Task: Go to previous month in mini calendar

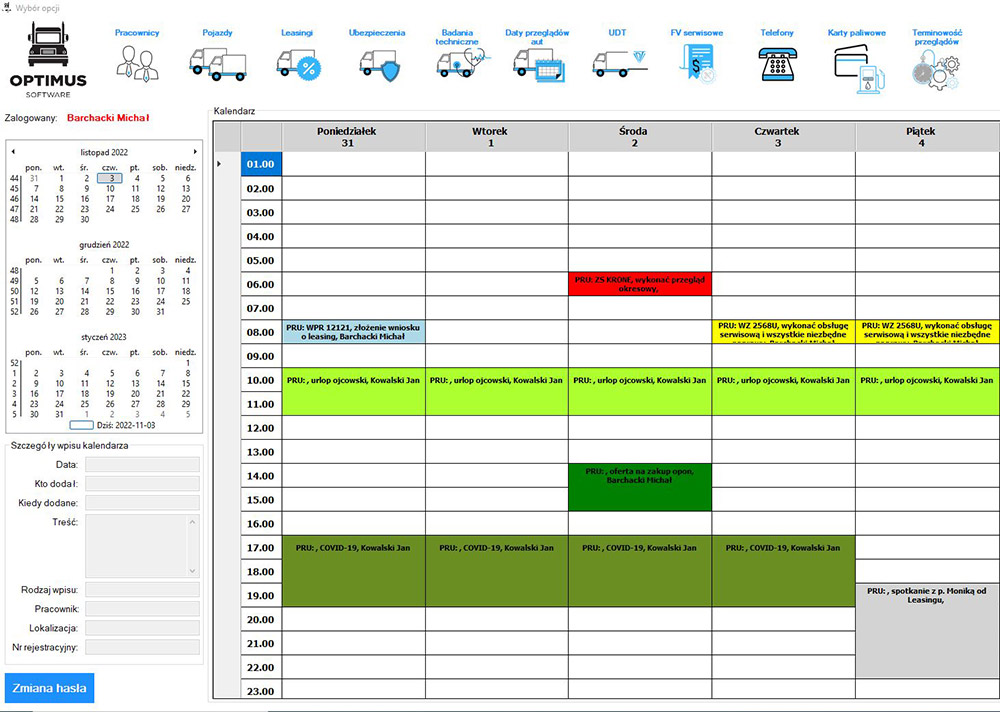Action: [13, 151]
